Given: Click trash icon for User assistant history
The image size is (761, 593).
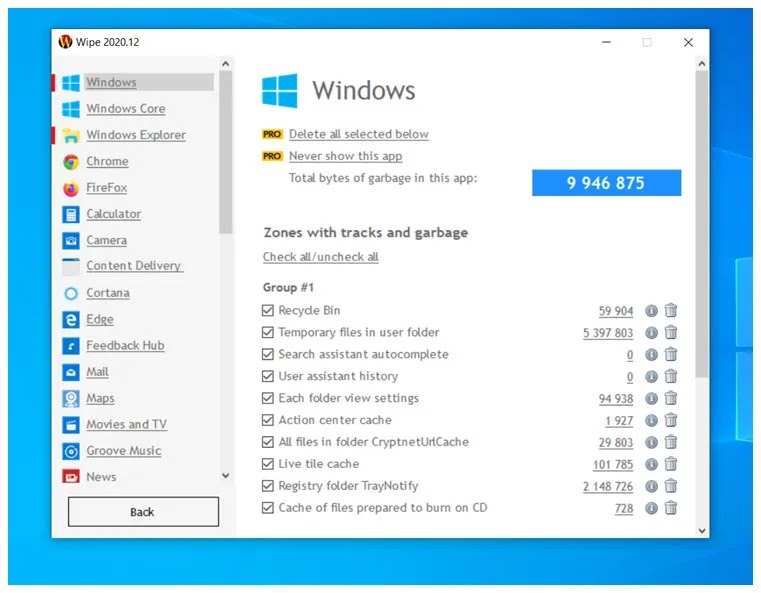Looking at the screenshot, I should point(671,376).
